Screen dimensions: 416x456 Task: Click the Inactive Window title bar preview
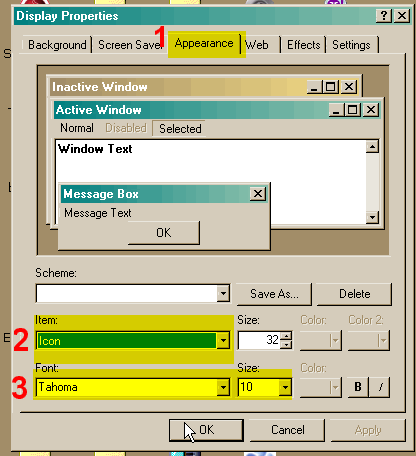(x=204, y=87)
